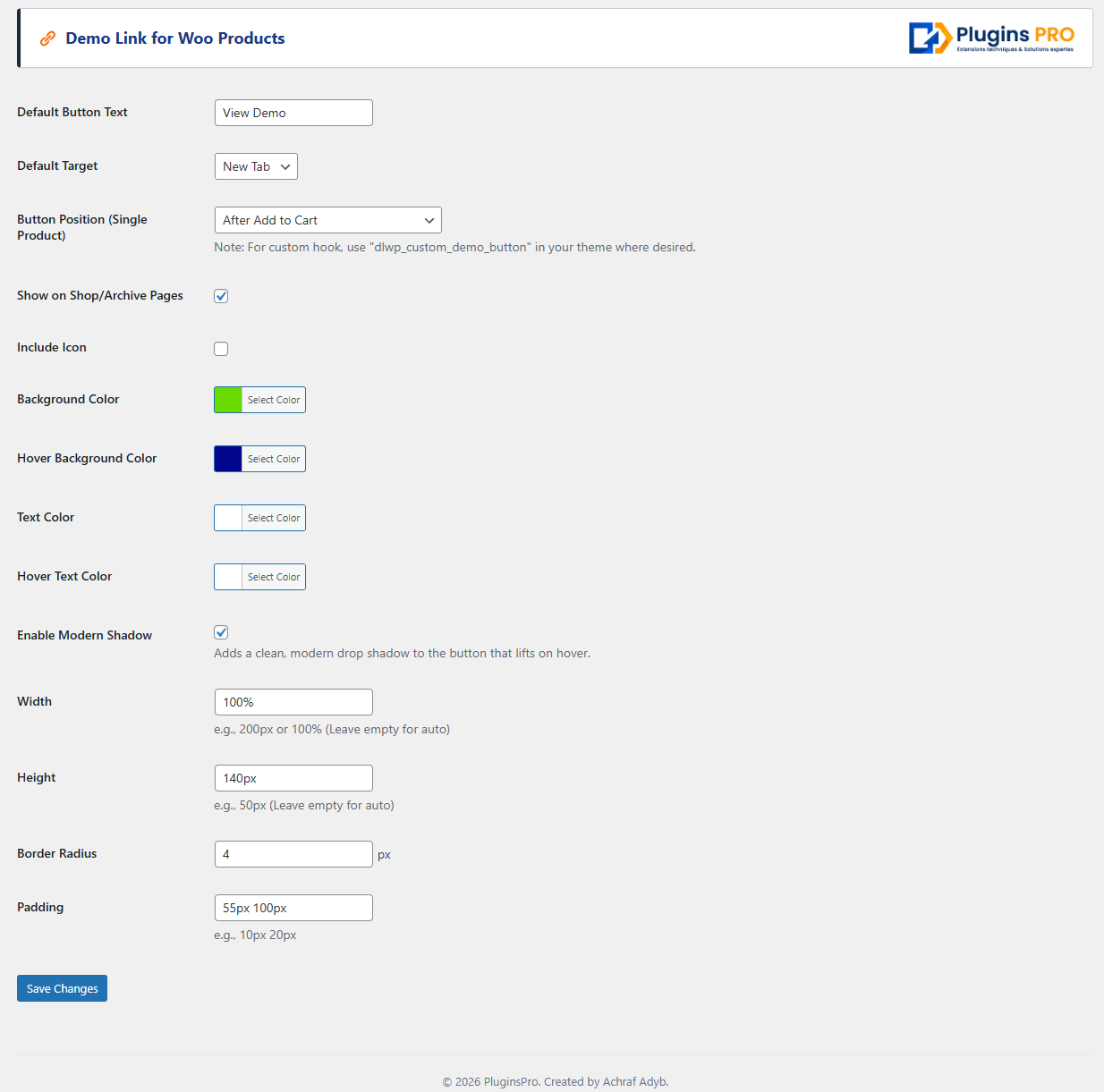
Task: Click into the Height input field
Action: click(x=293, y=778)
